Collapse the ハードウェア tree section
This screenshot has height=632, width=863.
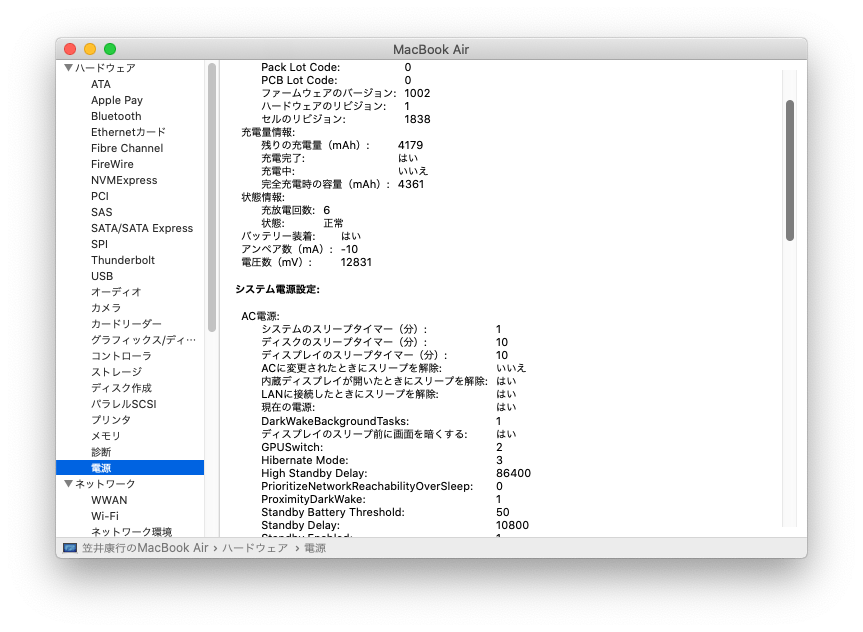[68, 68]
